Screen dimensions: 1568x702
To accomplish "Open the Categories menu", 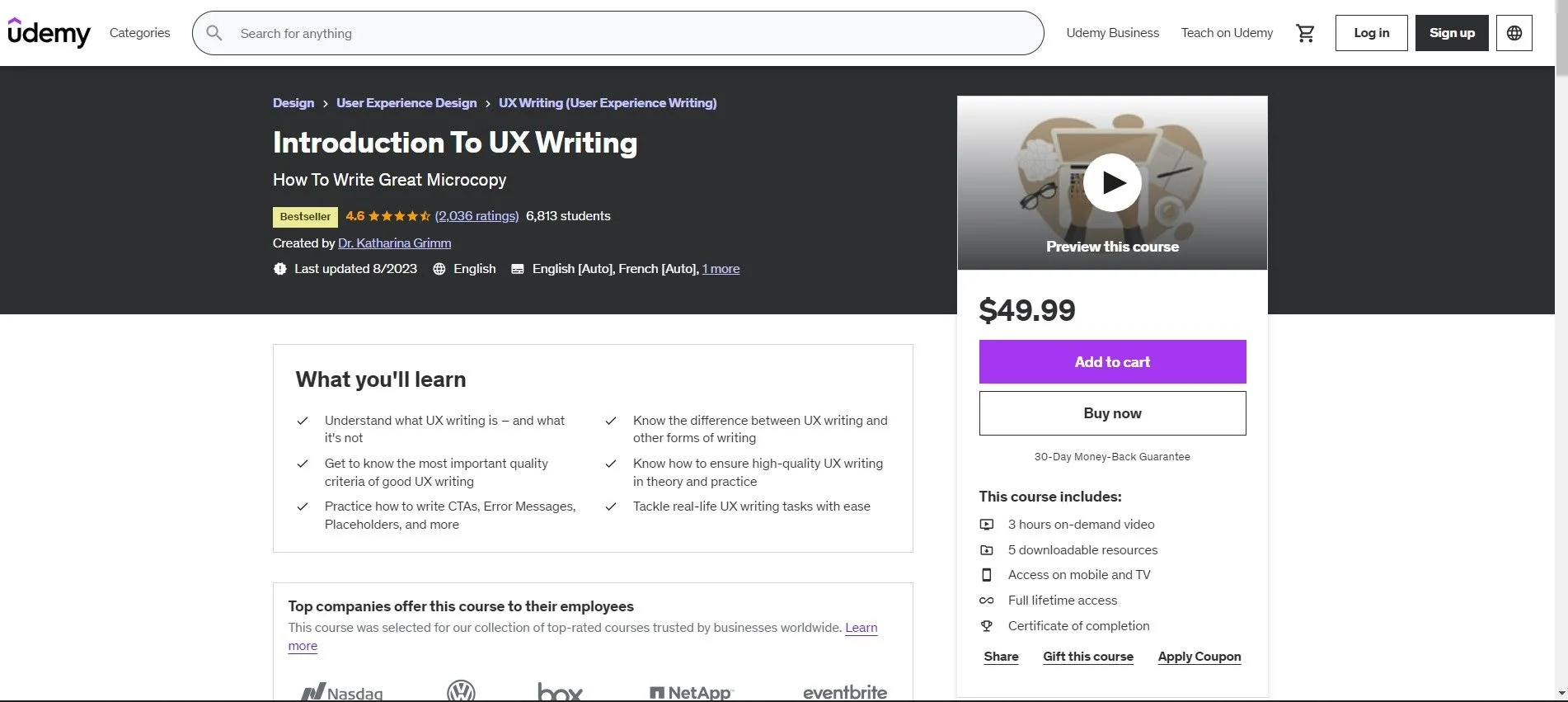I will [139, 33].
